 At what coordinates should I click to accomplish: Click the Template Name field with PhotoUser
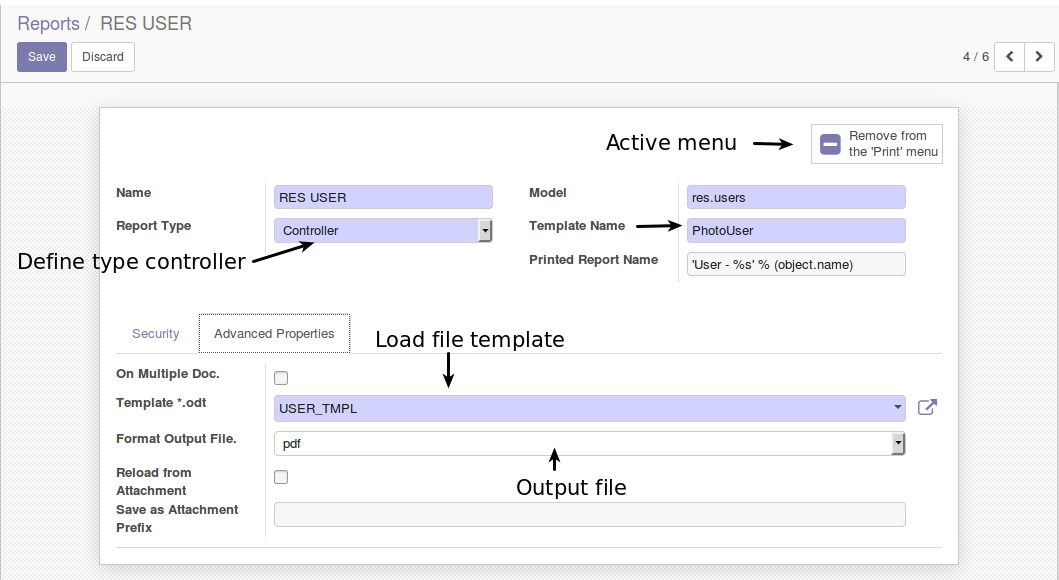click(x=796, y=230)
